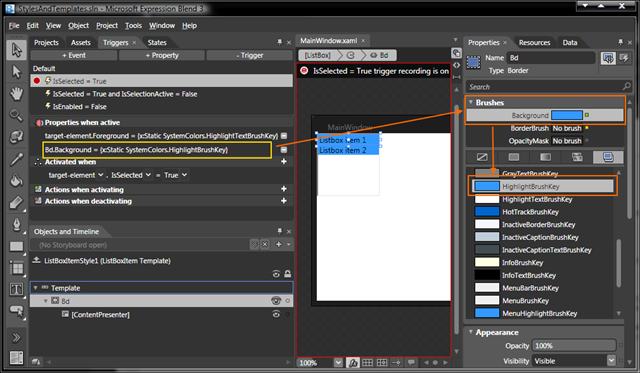Open advanced options marker for BorderBrush
The height and width of the screenshot is (373, 640).
587,128
